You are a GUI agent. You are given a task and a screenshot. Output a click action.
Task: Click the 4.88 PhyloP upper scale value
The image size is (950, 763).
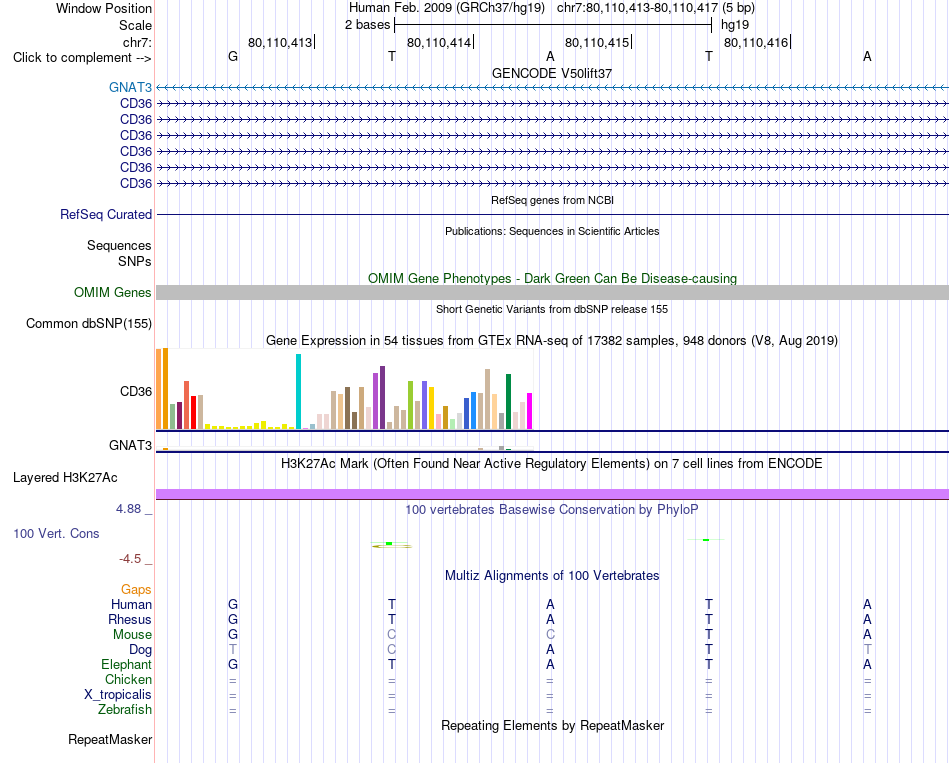pyautogui.click(x=128, y=509)
